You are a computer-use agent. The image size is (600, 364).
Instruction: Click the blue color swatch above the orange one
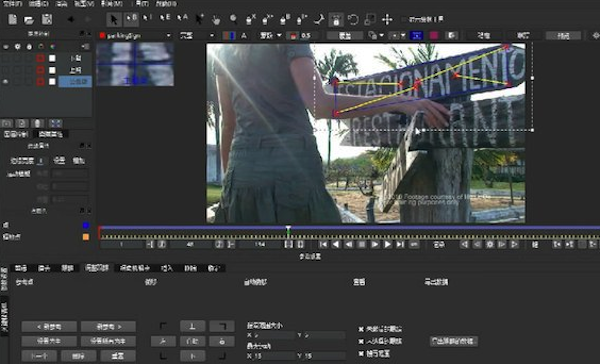(x=86, y=225)
